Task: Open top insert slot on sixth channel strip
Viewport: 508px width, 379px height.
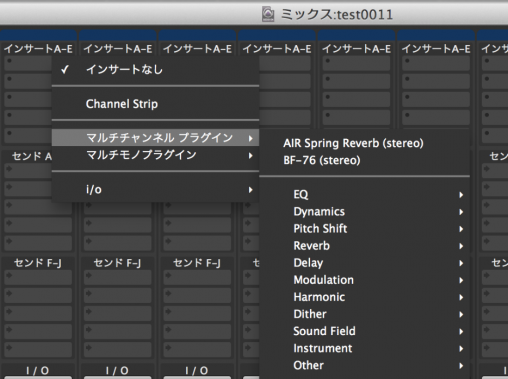Action: [x=436, y=63]
